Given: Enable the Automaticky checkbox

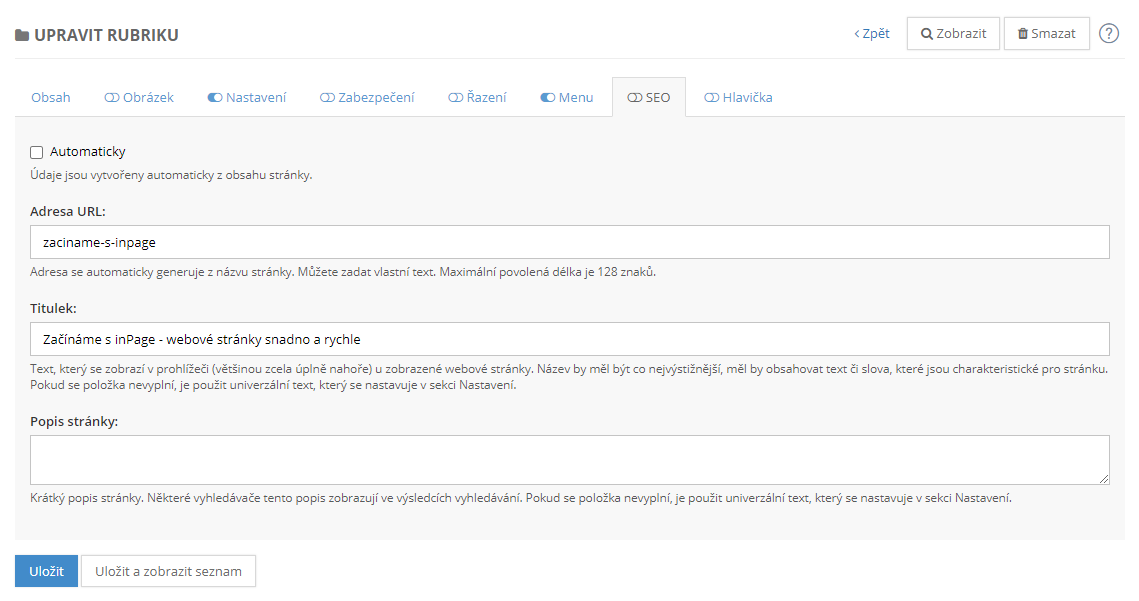Looking at the screenshot, I should tap(37, 153).
